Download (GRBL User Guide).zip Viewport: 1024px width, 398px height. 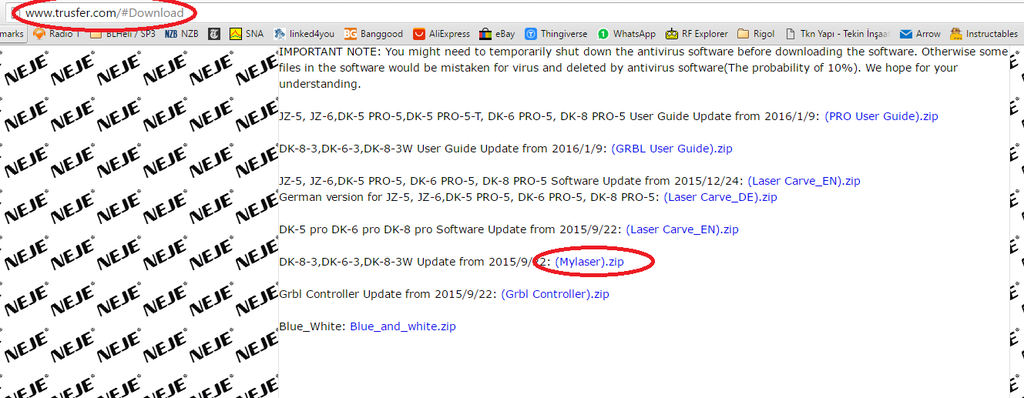tap(671, 148)
